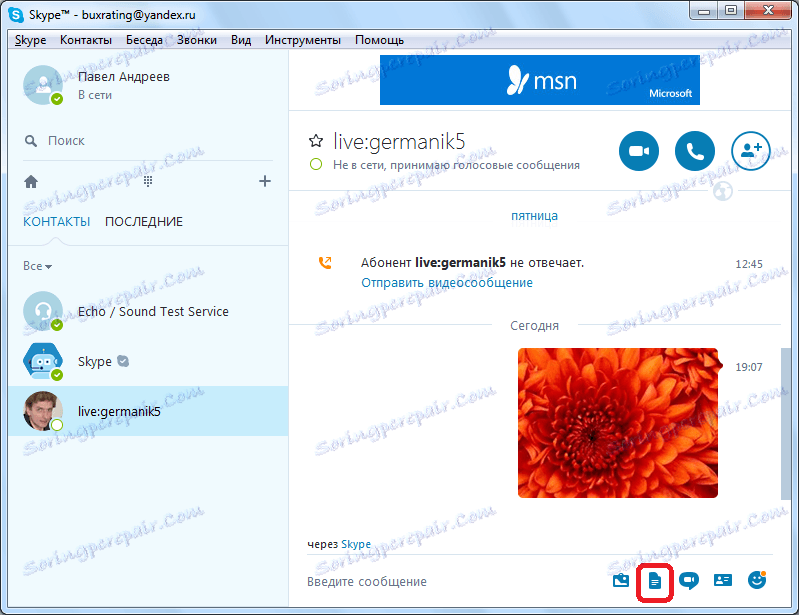Click Echo / Sound Test Service avatar
Screen dimensions: 799x615
[x=43, y=311]
